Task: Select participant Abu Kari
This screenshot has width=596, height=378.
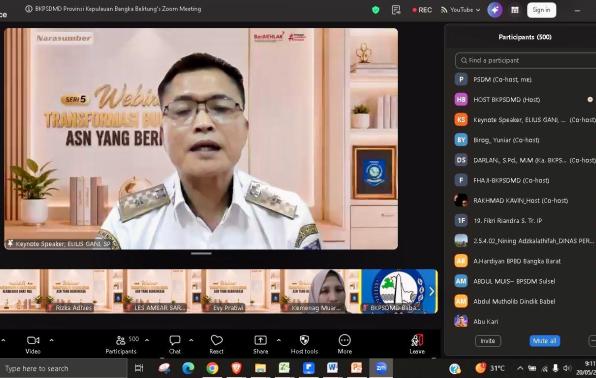Action: tap(525, 321)
